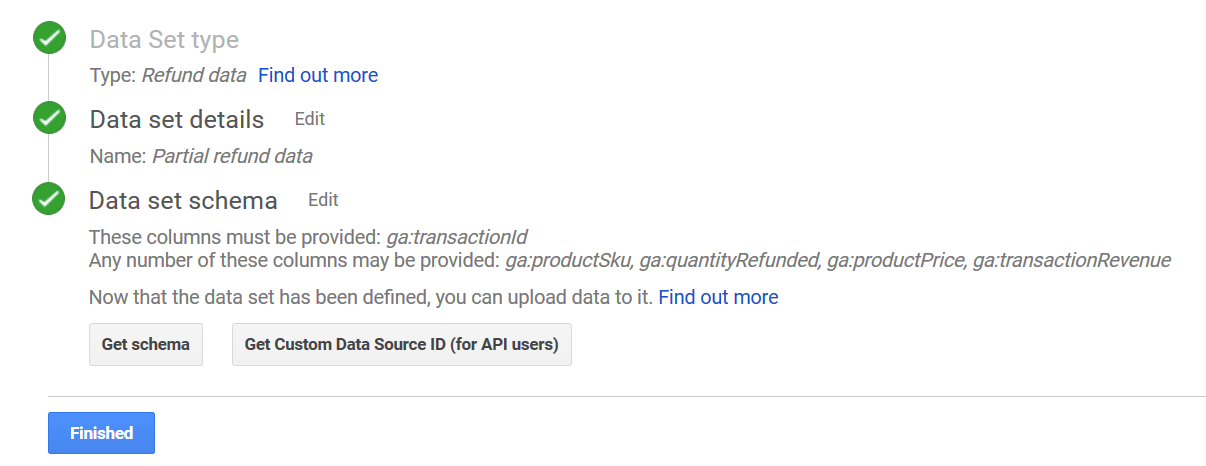Click the blue Finished button
The width and height of the screenshot is (1206, 466).
tap(101, 433)
